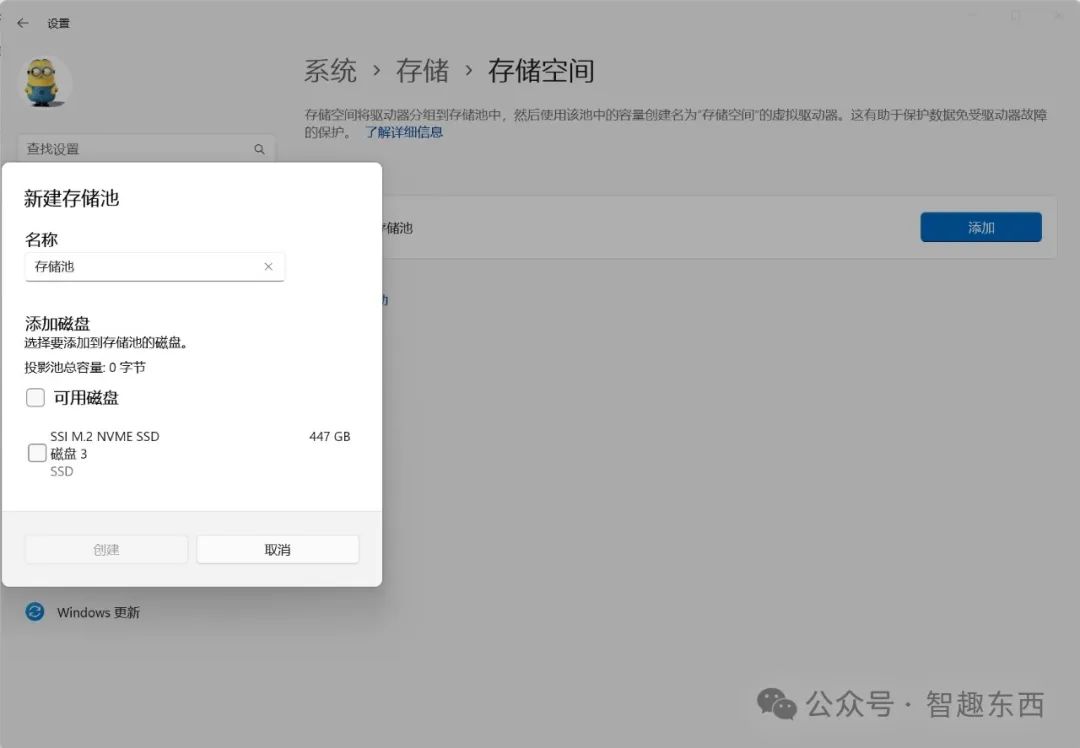
Task: Click the blue 添加 button
Action: [980, 227]
